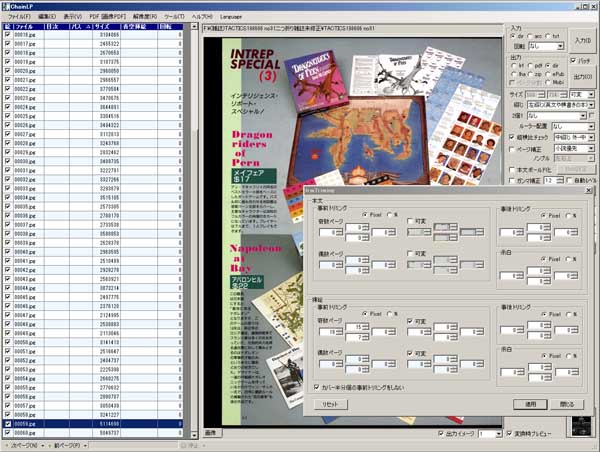Uncheck the 00059.jpg row checkbox

pos(7,424)
